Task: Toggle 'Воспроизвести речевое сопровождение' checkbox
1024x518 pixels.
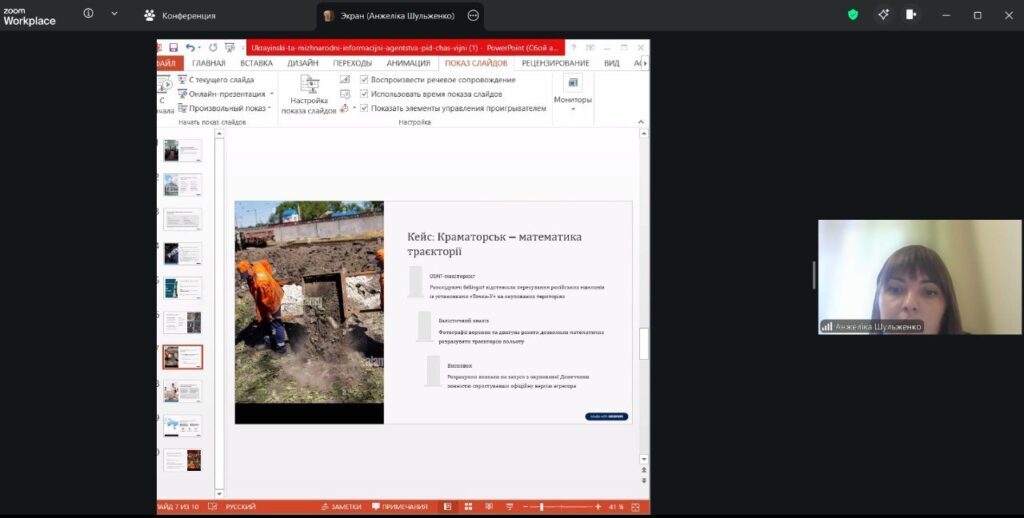Action: tap(364, 79)
